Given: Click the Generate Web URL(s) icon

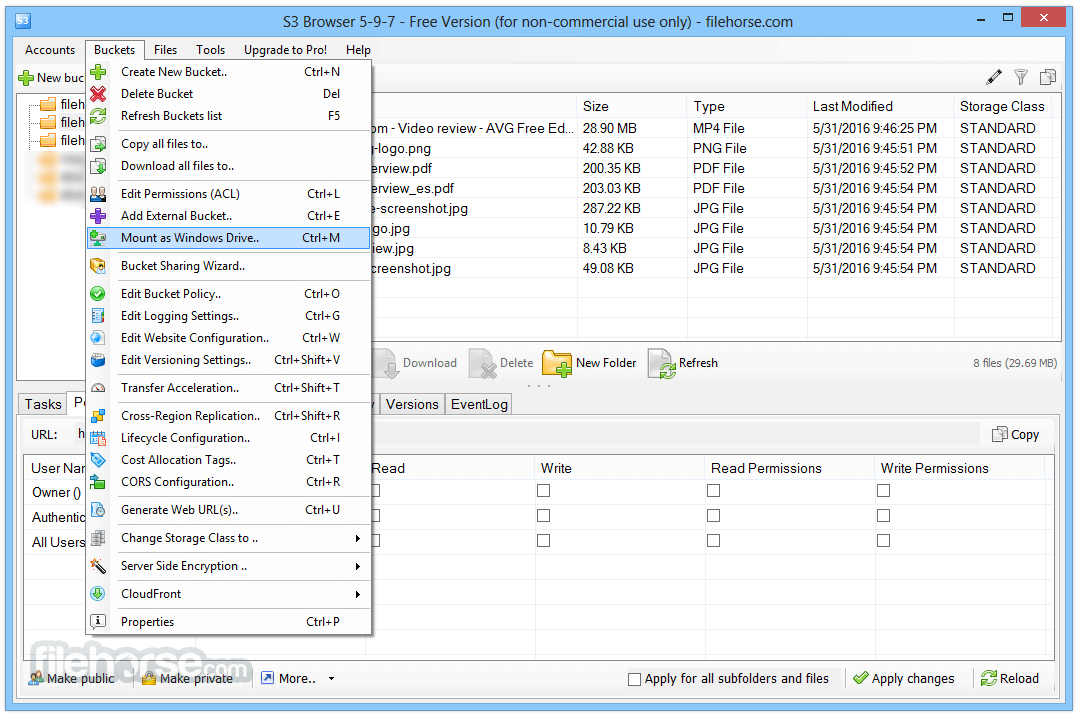Looking at the screenshot, I should pos(98,510).
